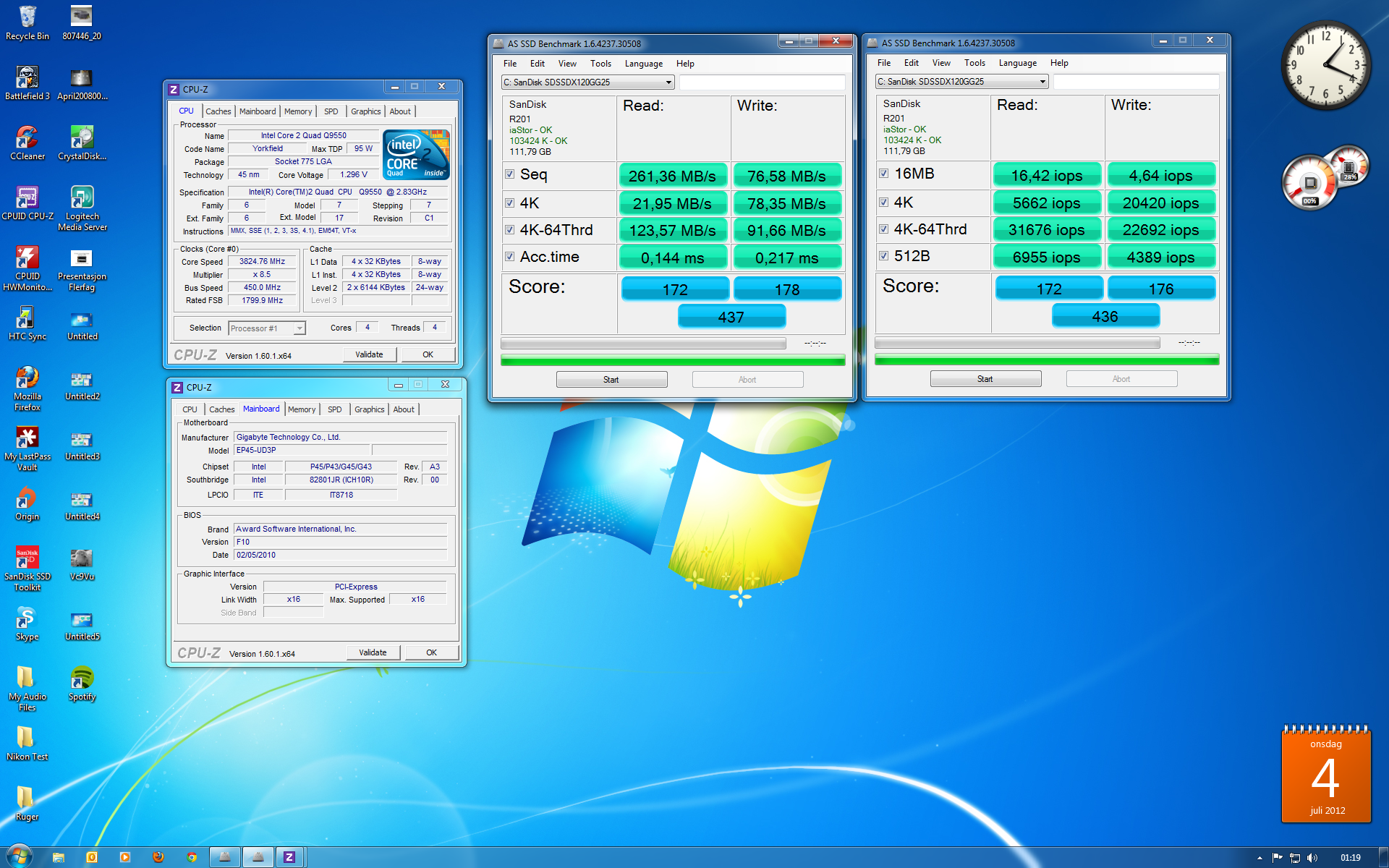Open My Audio Files folder
The height and width of the screenshot is (868, 1389).
click(27, 689)
